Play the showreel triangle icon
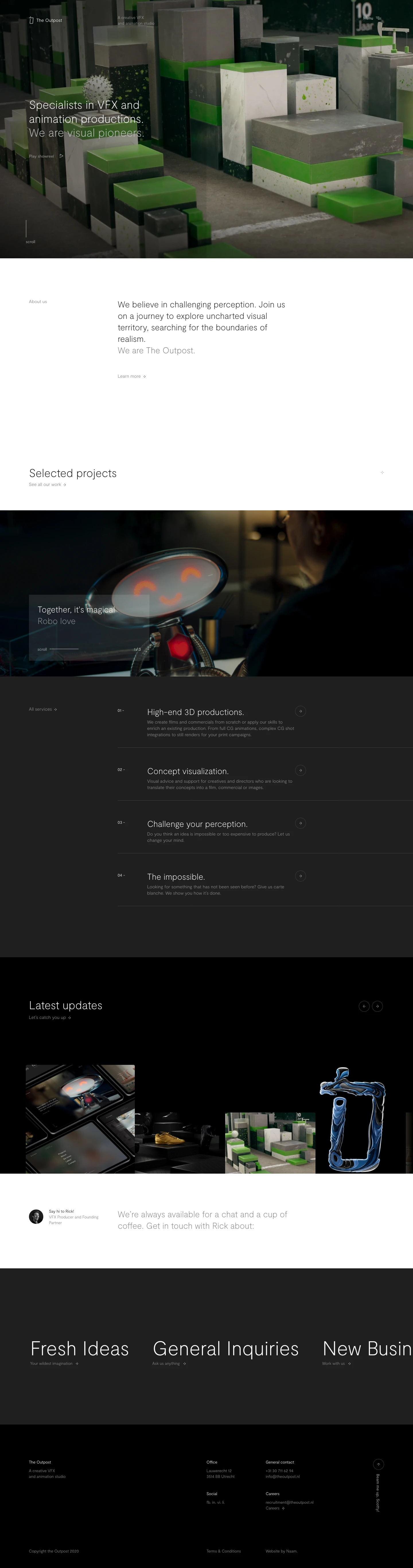Viewport: 413px width, 1568px height. (x=61, y=156)
